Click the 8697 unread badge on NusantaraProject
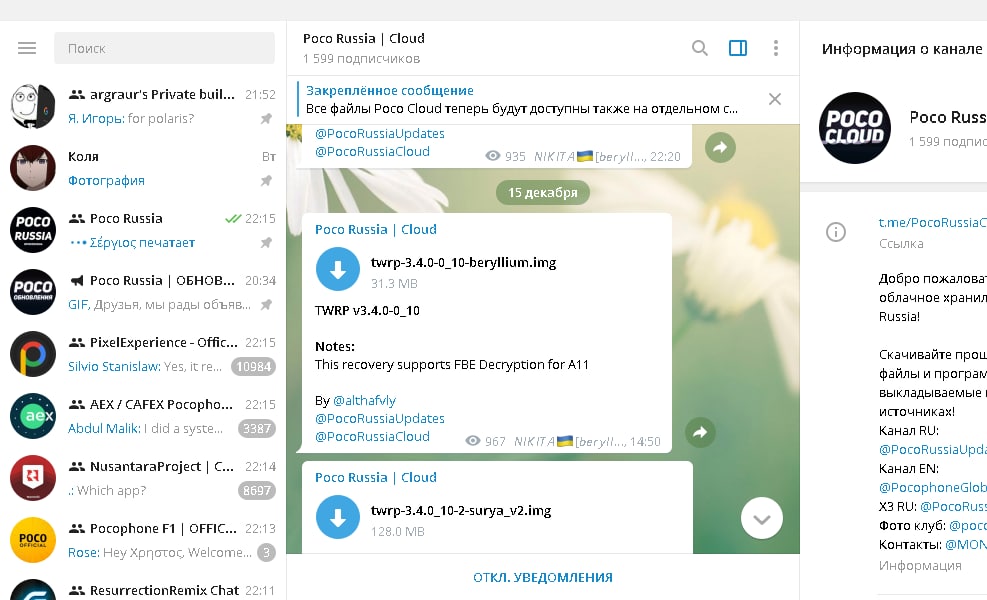The height and width of the screenshot is (600, 987). (256, 490)
